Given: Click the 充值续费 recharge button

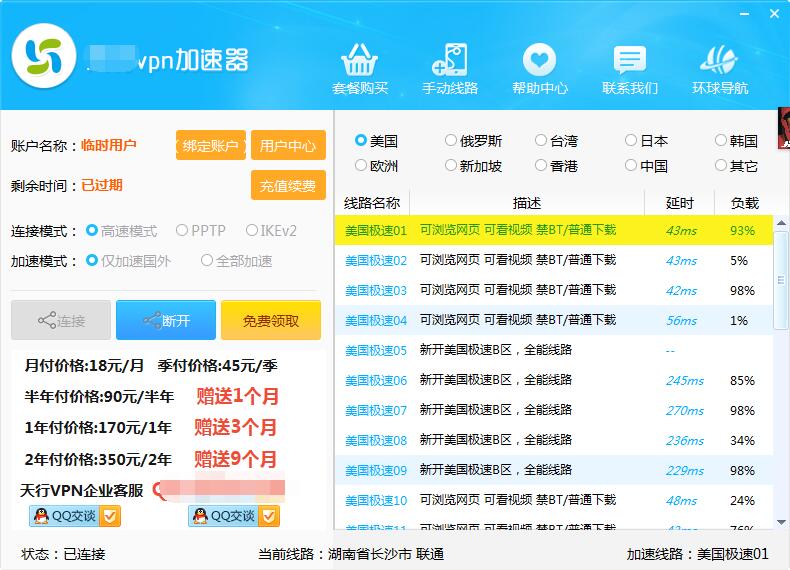Looking at the screenshot, I should tap(288, 186).
